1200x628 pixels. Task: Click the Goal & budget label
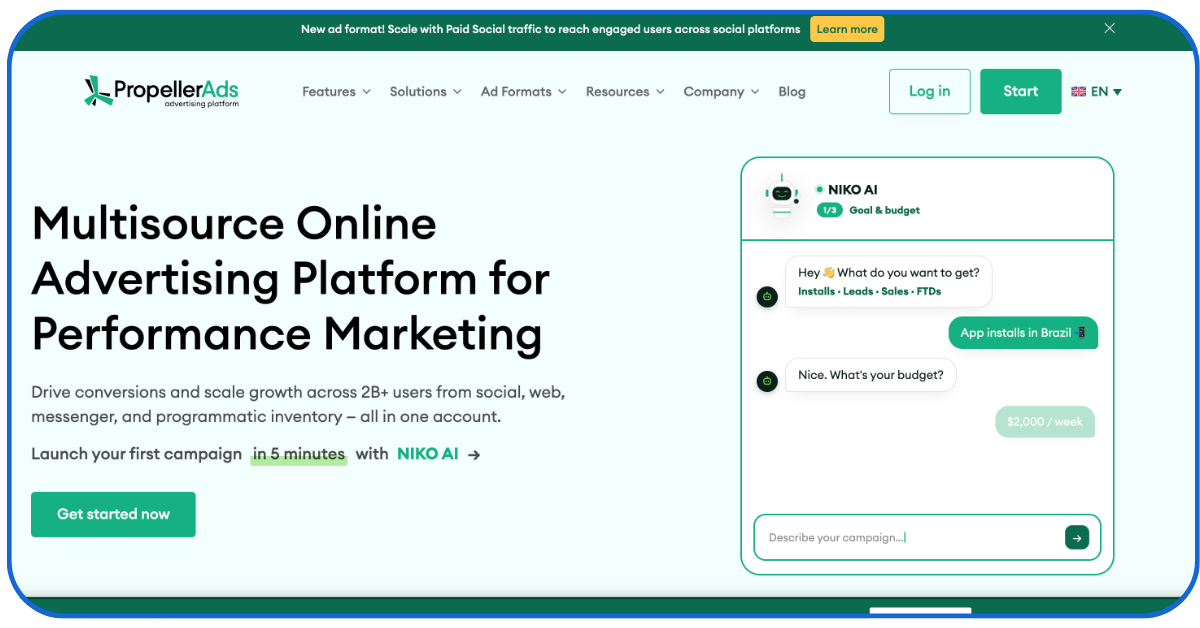[884, 210]
